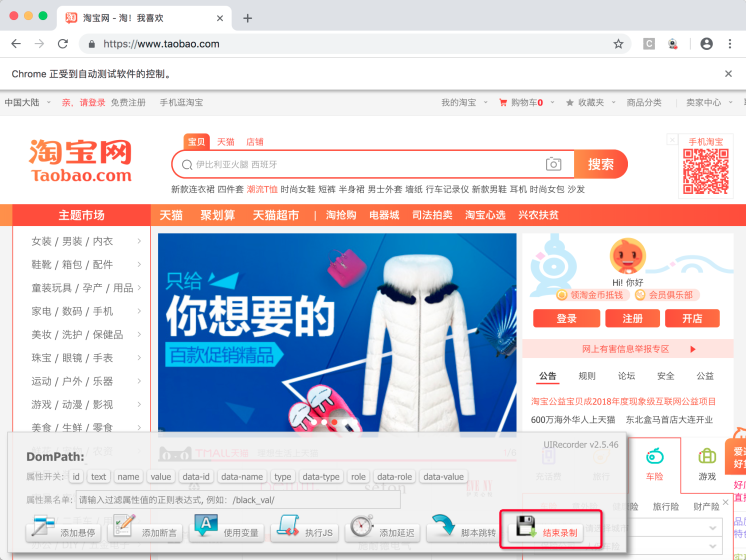Click the browser back arrow
Screen dimensions: 746x560
tap(16, 44)
